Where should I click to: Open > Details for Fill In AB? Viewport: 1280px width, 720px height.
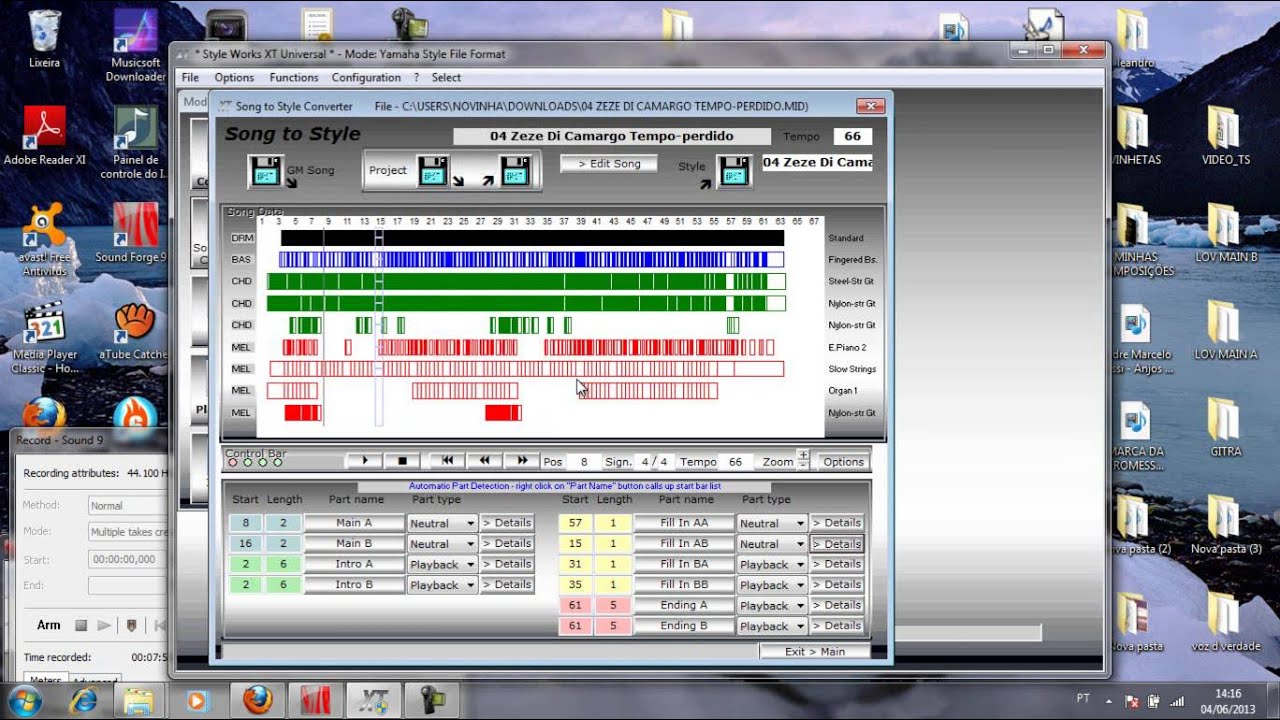coord(837,544)
